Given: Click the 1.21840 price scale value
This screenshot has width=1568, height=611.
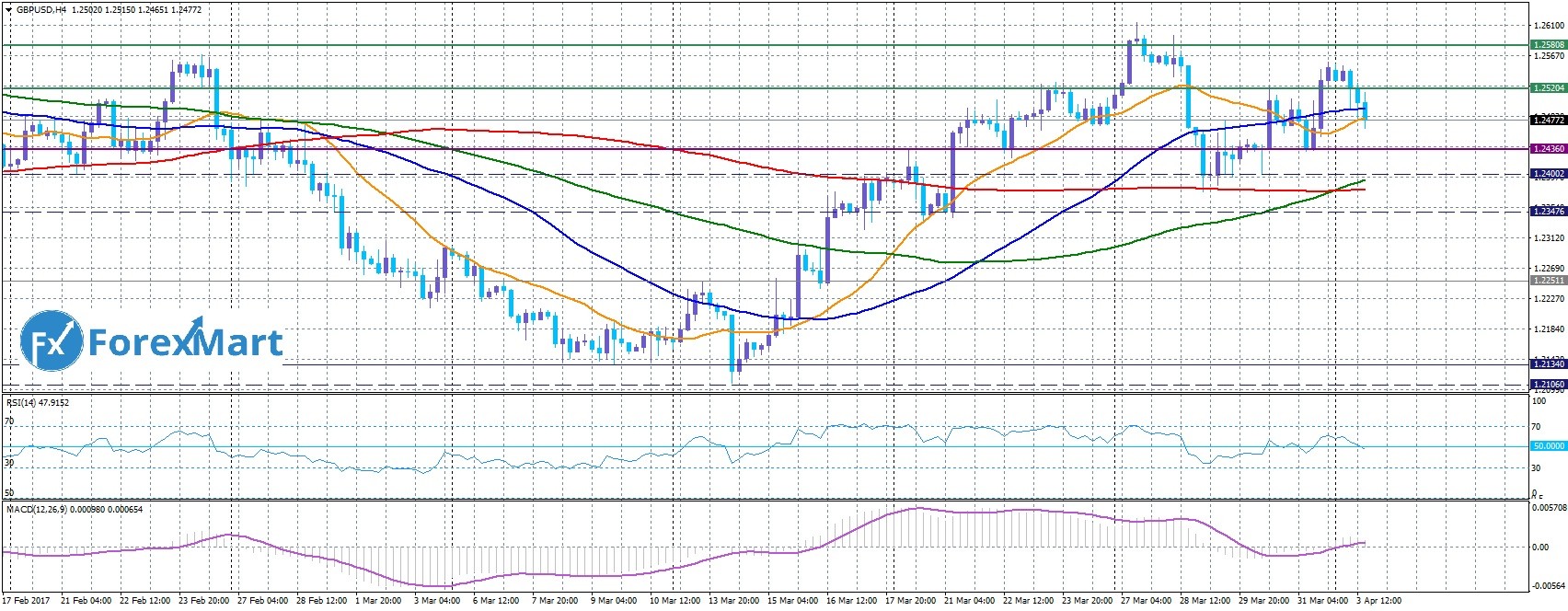Looking at the screenshot, I should coord(1550,329).
